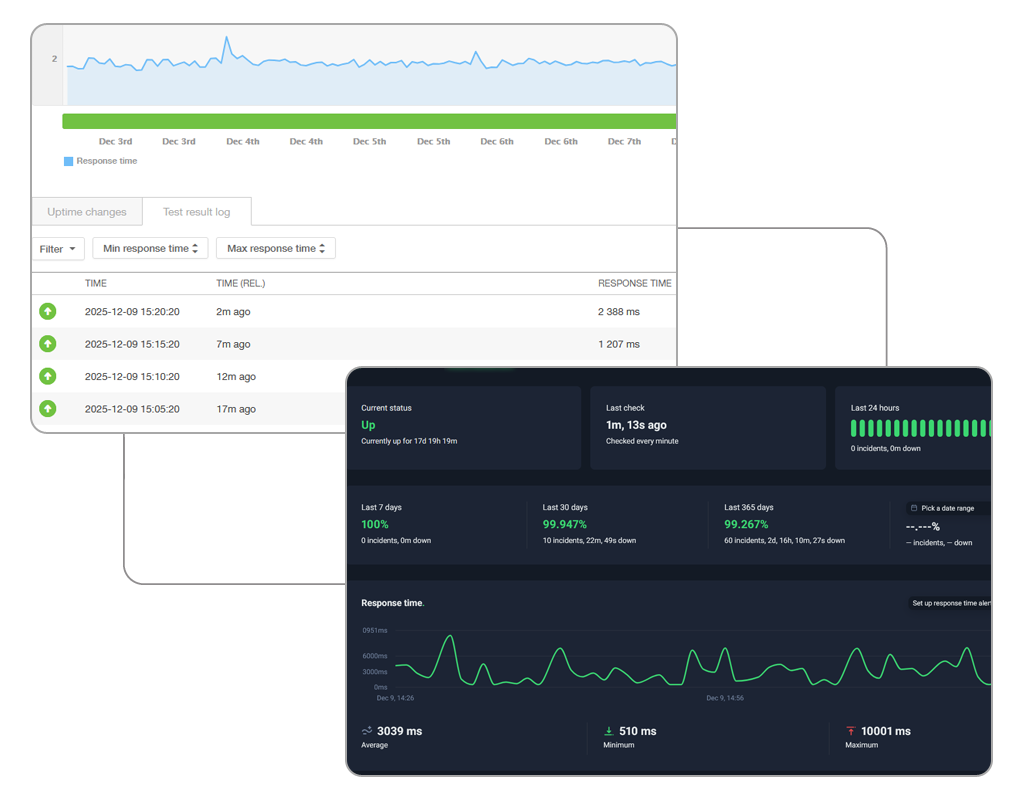Click the RESPONSE TIME column header

(x=635, y=283)
